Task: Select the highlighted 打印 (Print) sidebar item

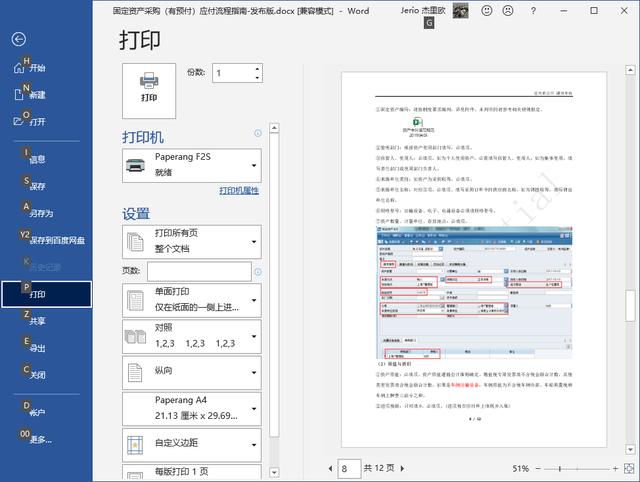Action: click(46, 294)
